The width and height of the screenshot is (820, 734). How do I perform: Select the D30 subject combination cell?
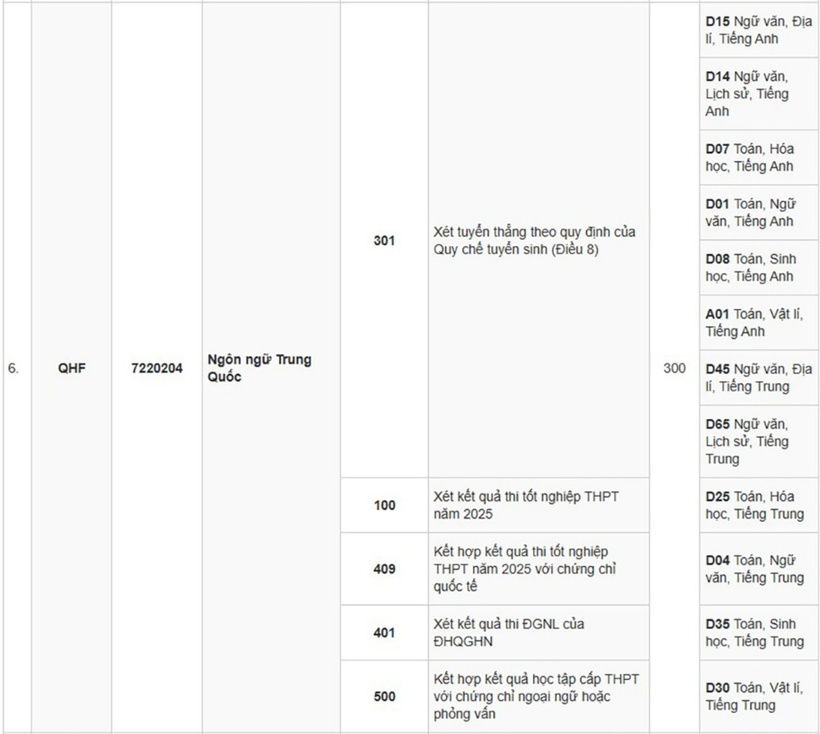759,696
